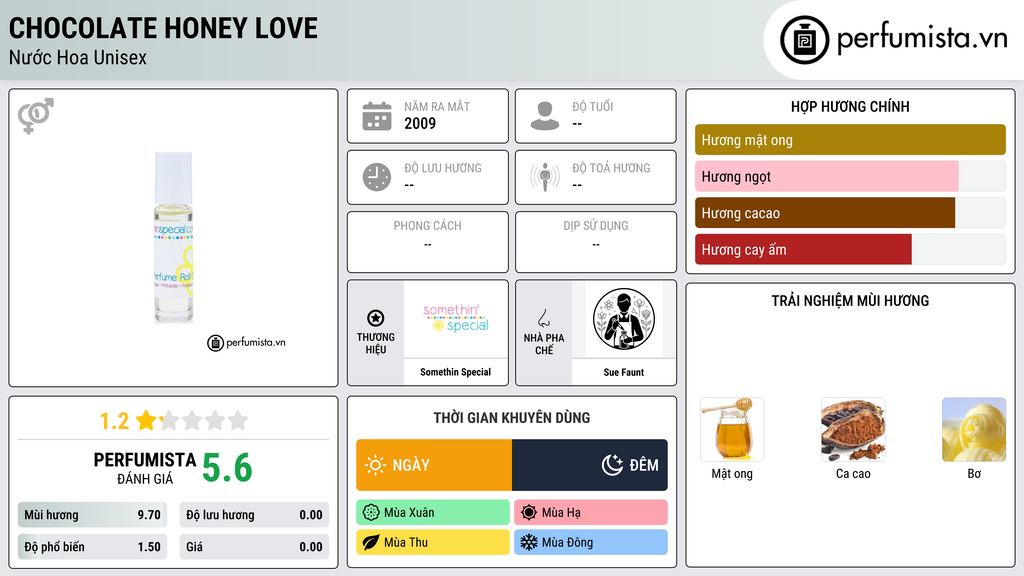Click the NĂM RA MẮT label
Image resolution: width=1024 pixels, height=576 pixels.
pos(437,106)
